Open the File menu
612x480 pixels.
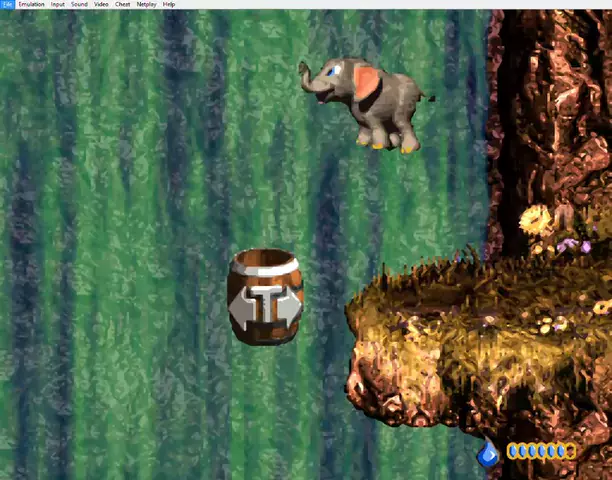coord(7,4)
